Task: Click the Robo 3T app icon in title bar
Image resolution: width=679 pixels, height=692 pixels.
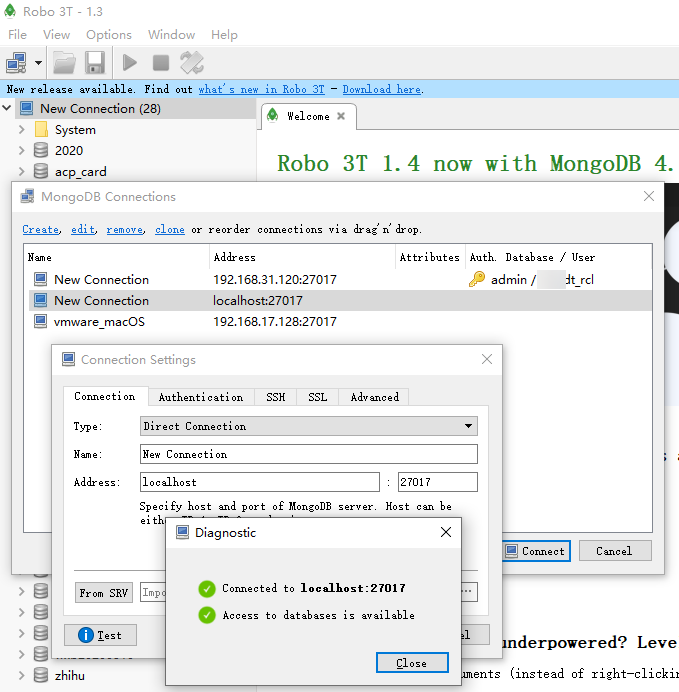Action: coord(10,11)
